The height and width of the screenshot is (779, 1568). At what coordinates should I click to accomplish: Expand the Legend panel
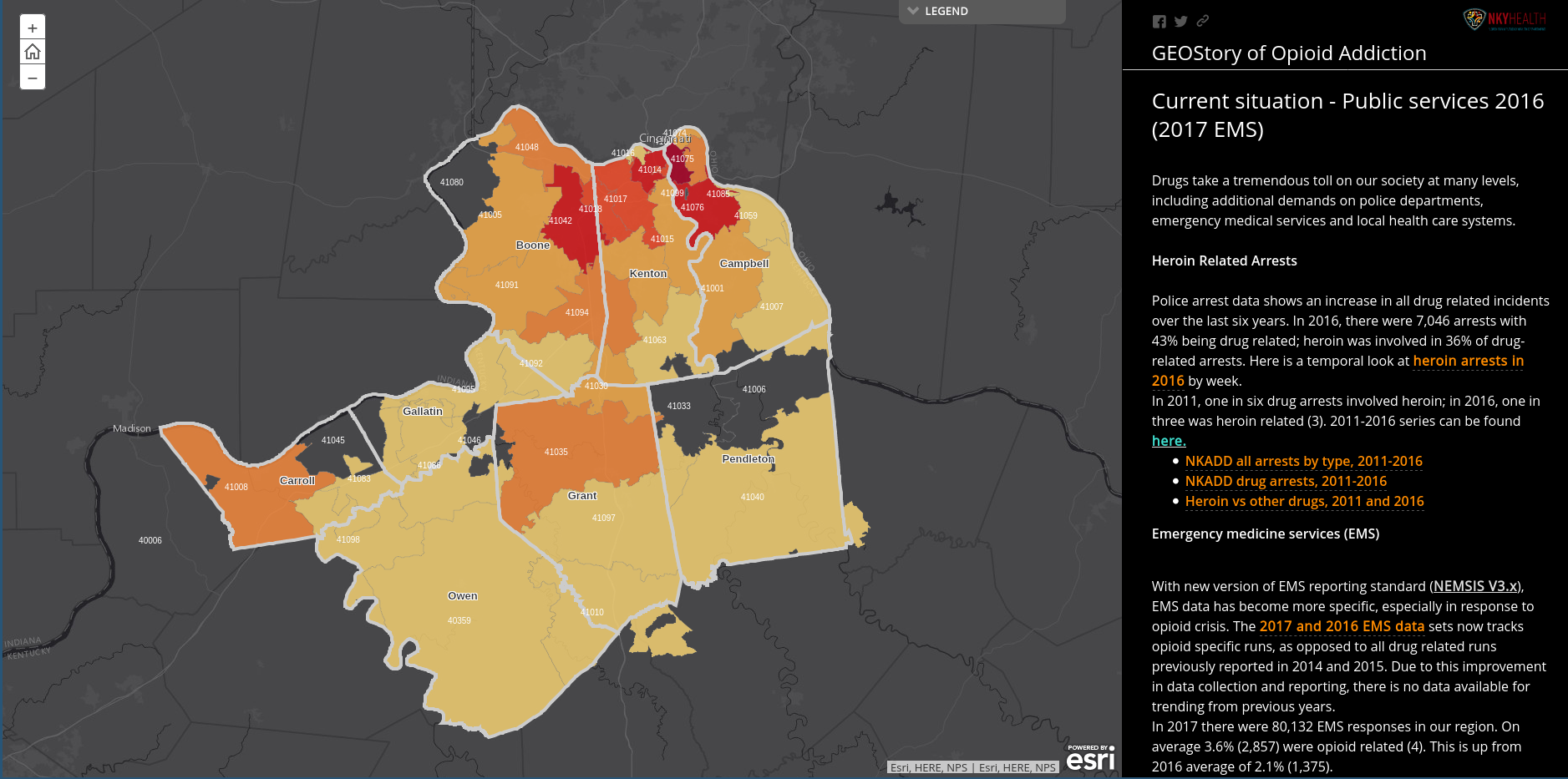[982, 12]
